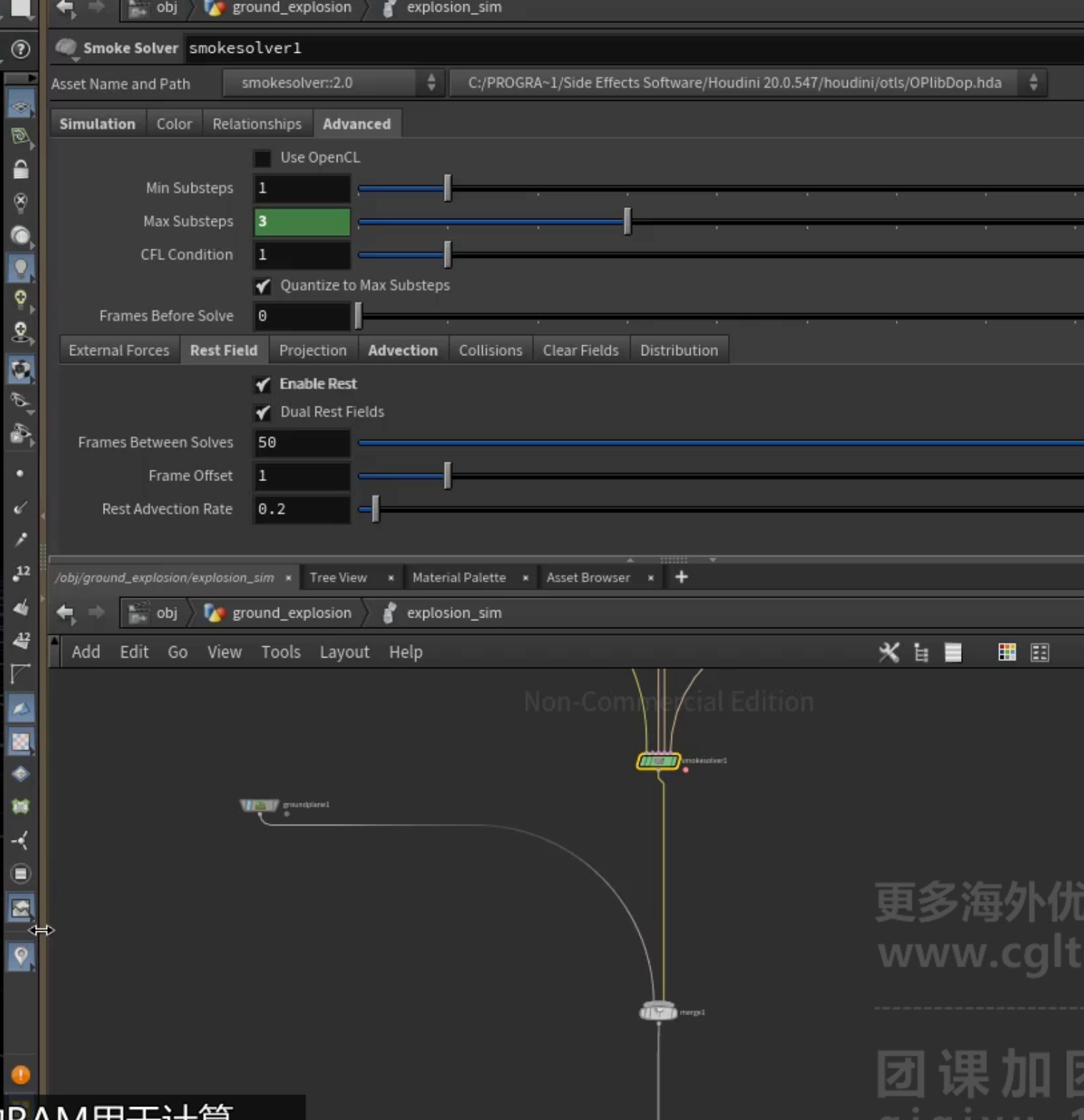Enable the Use OpenCL checkbox
The image size is (1084, 1120).
click(x=262, y=157)
